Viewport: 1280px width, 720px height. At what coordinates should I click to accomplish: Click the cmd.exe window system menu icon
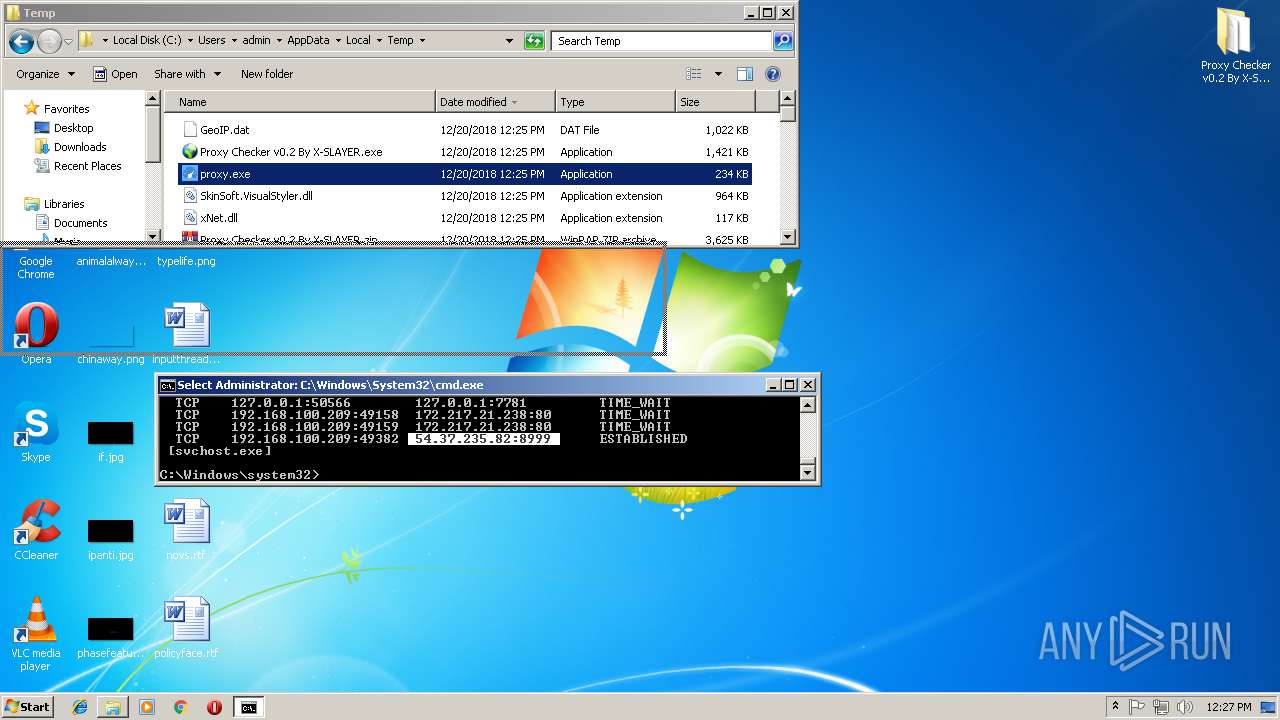[x=168, y=385]
